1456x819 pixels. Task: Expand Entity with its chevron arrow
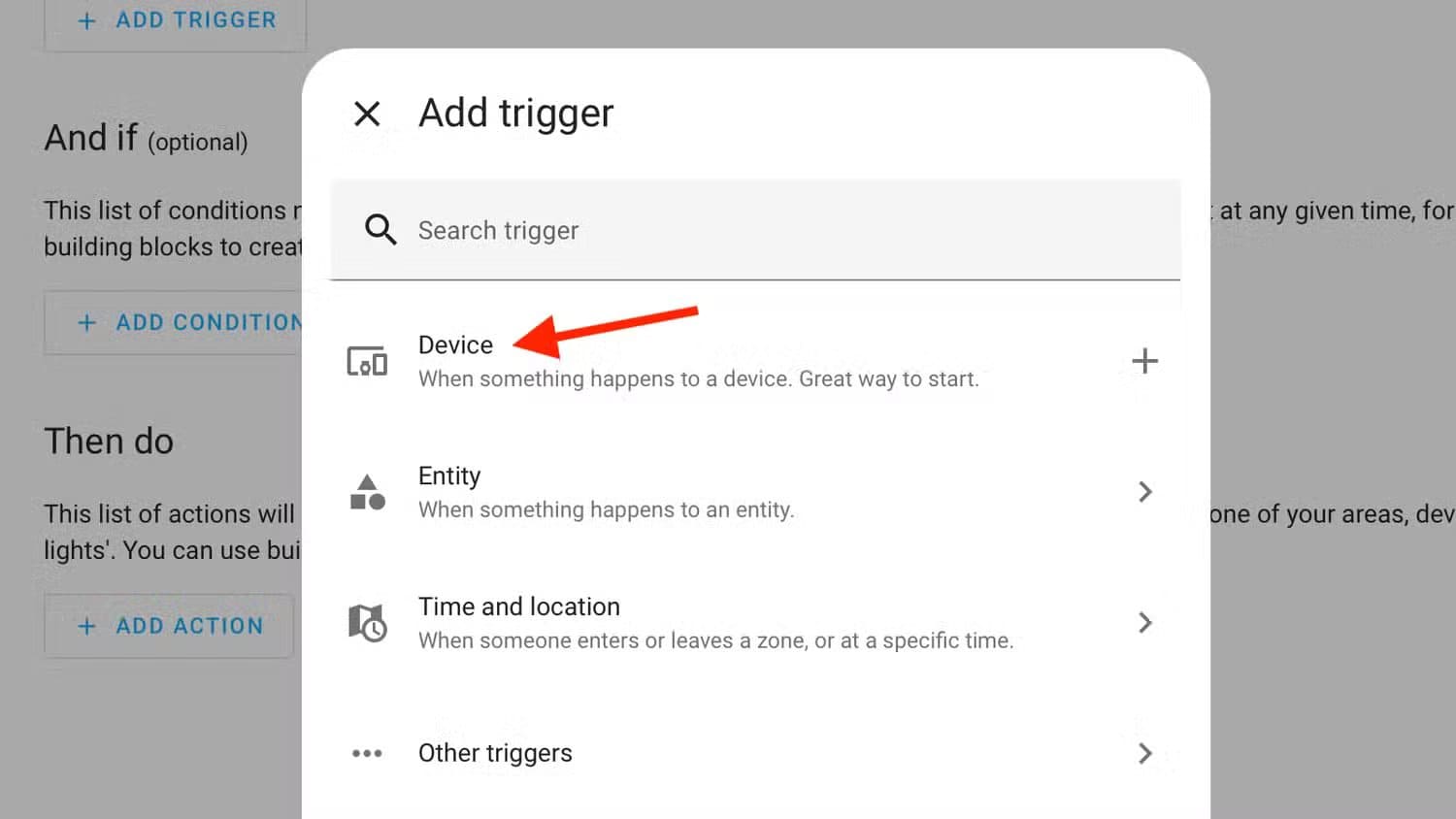coord(1144,492)
